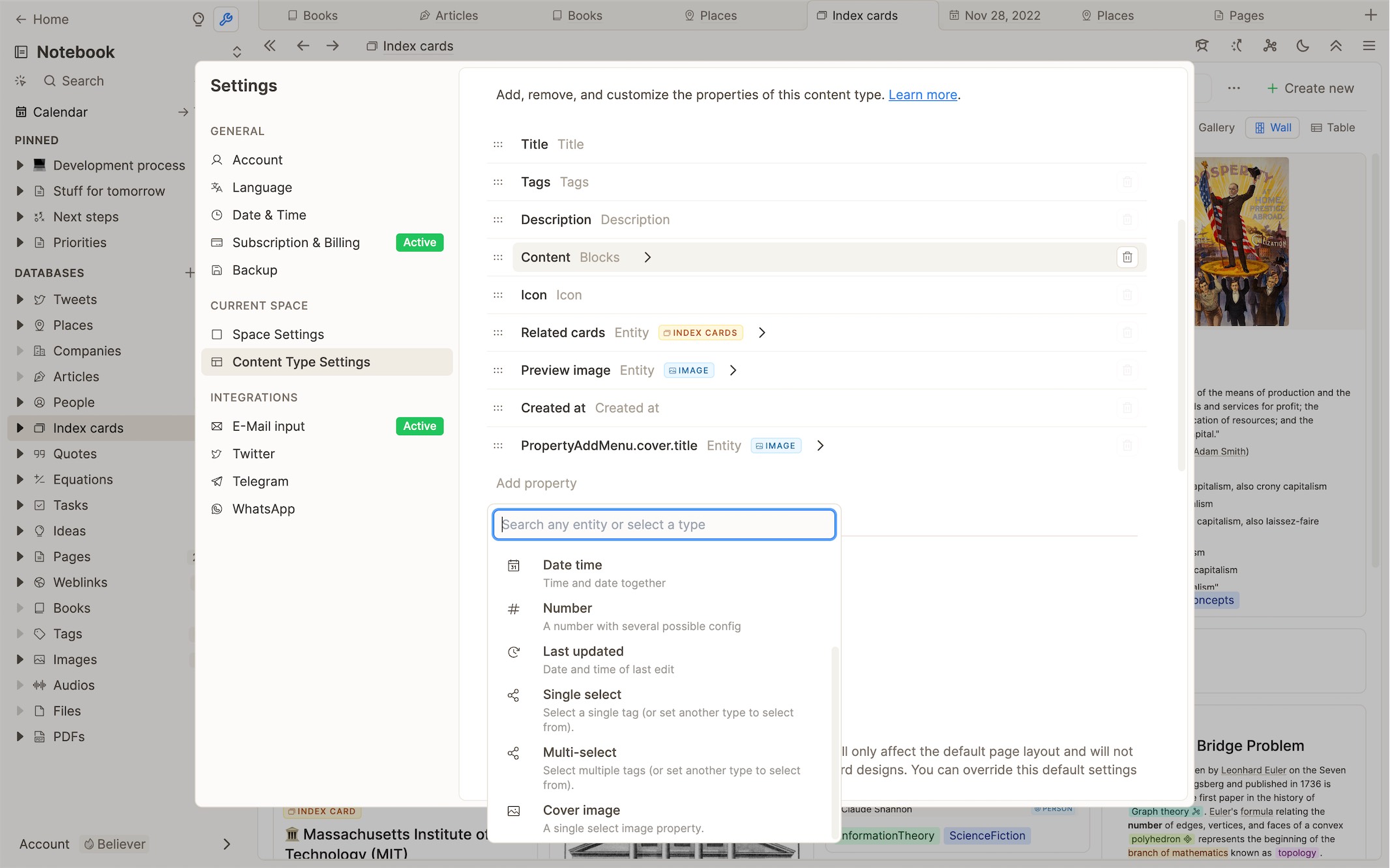The width and height of the screenshot is (1390, 868).
Task: Click the Index cards sidebar icon
Action: click(x=40, y=428)
